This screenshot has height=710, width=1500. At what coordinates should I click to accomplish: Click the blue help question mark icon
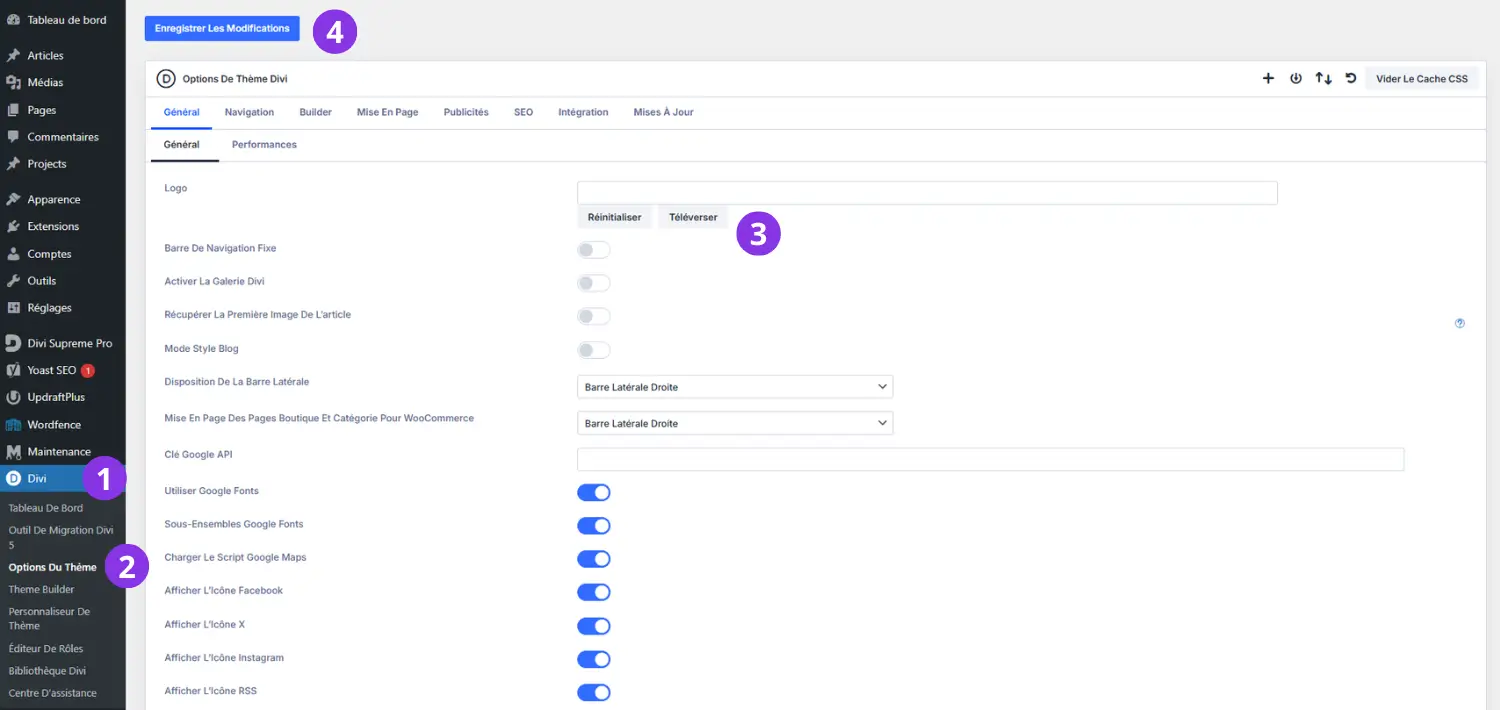pyautogui.click(x=1460, y=323)
